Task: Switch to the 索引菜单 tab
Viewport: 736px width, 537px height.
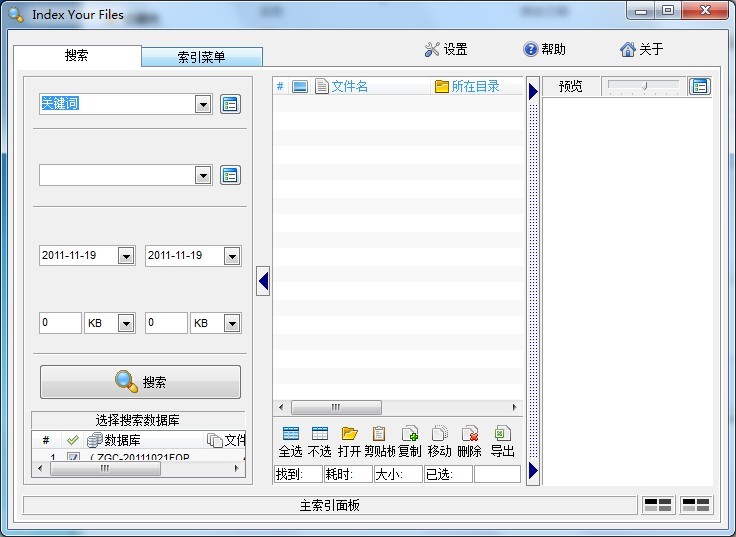Action: pyautogui.click(x=201, y=57)
